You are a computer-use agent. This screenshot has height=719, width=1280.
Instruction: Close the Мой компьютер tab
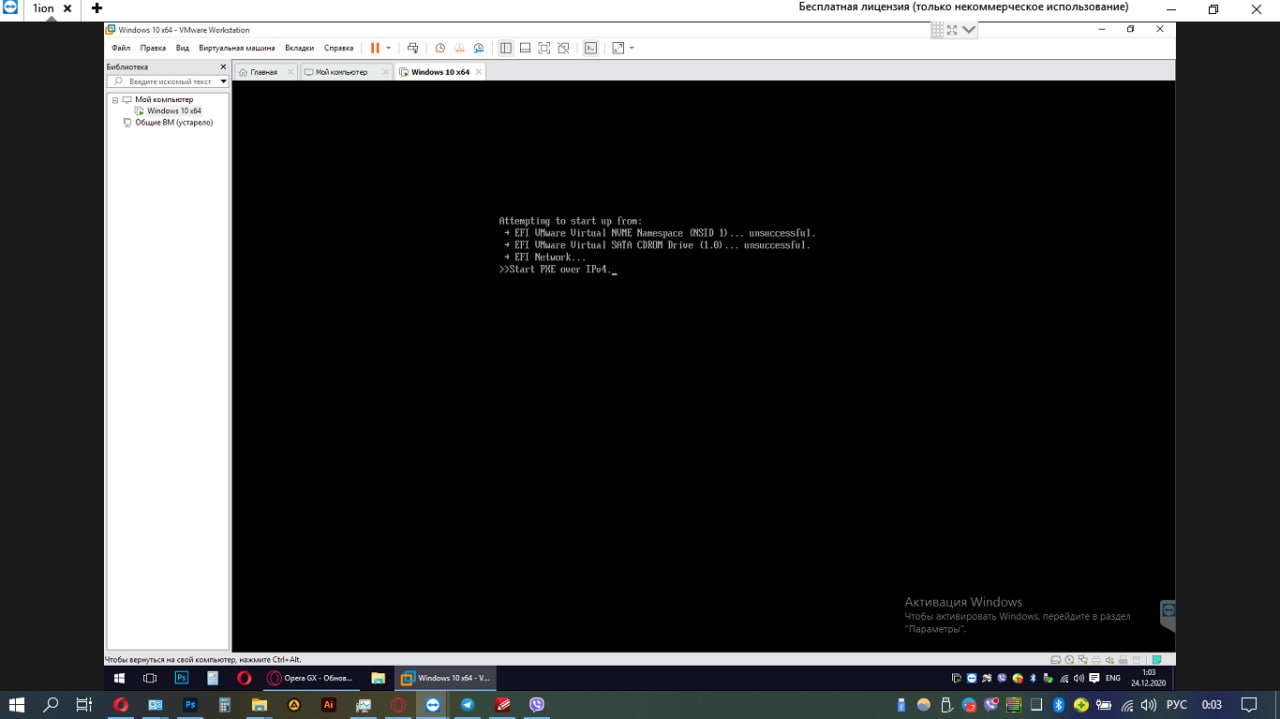click(387, 72)
